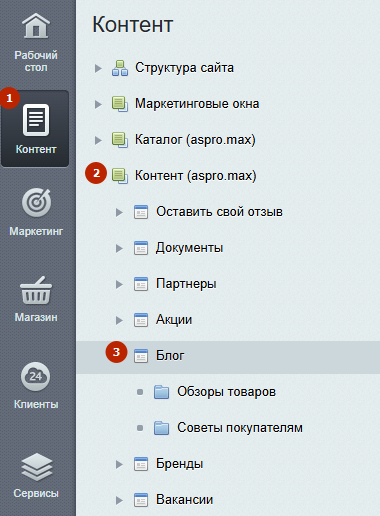Click the Структура сайта sitemap icon
The image size is (380, 516).
120,68
